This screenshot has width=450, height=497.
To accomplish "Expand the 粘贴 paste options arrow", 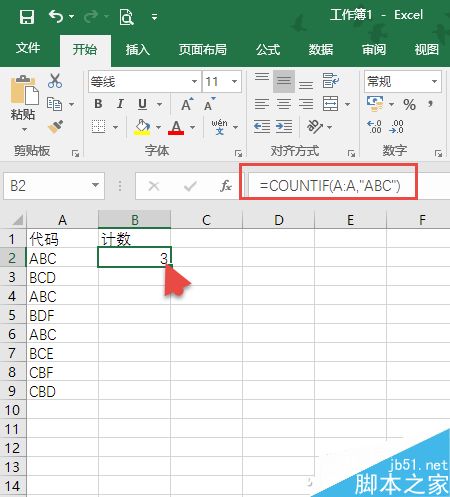I will coord(24,130).
